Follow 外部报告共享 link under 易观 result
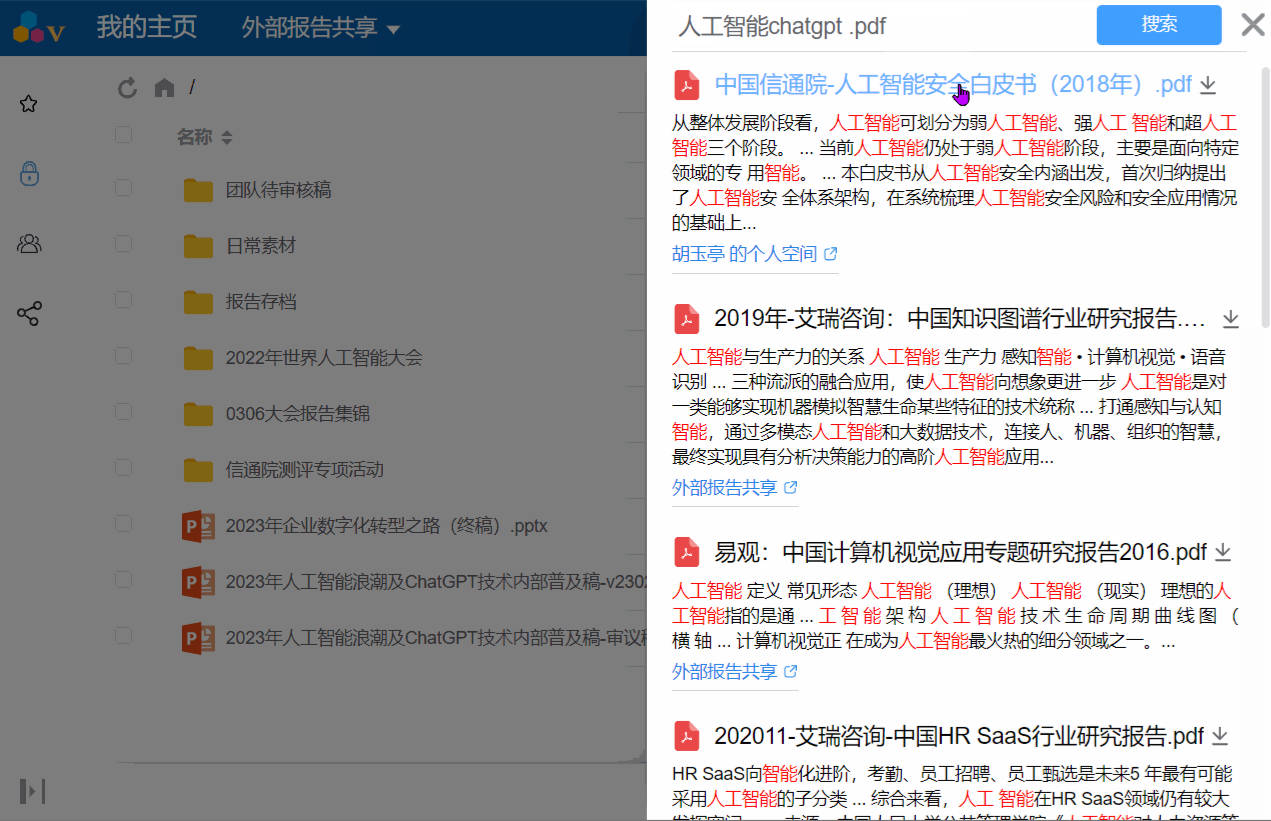The height and width of the screenshot is (821, 1271). (x=724, y=672)
